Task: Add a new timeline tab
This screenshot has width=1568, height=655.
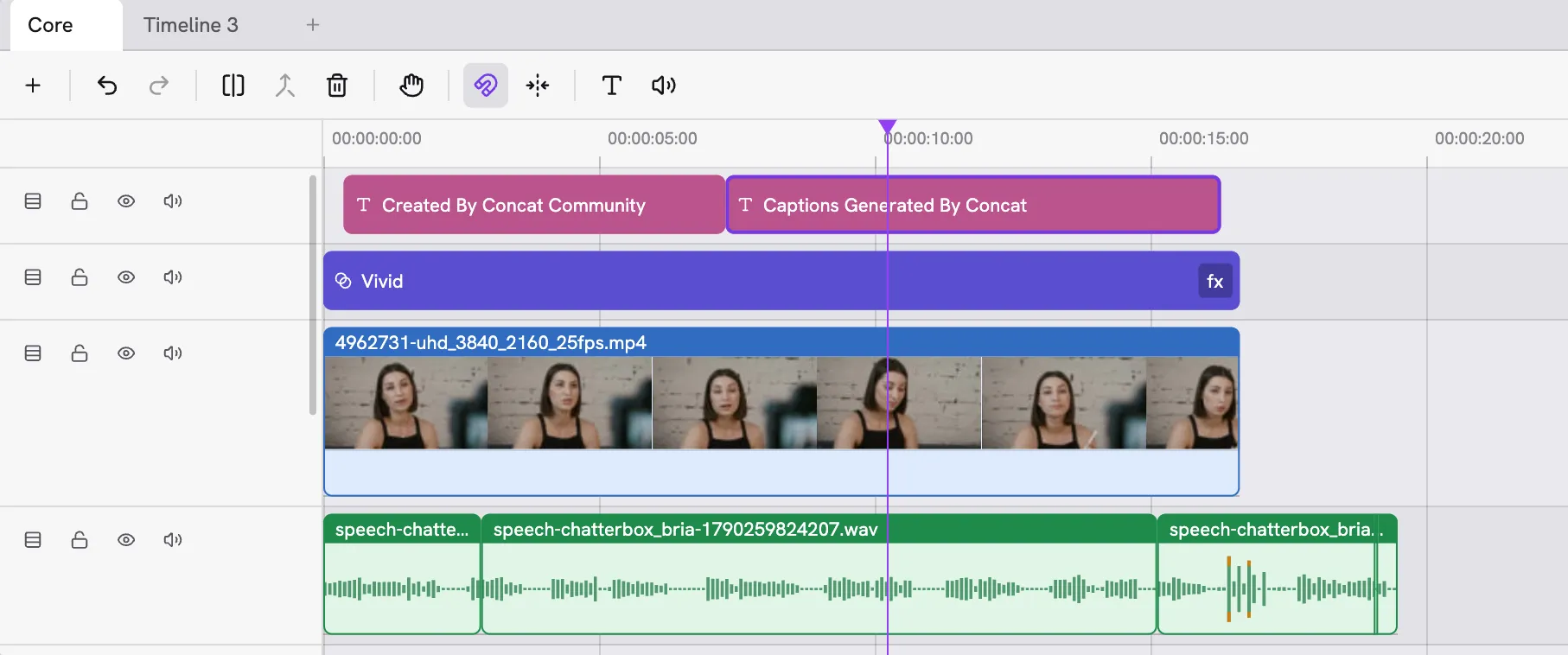Action: [x=313, y=25]
